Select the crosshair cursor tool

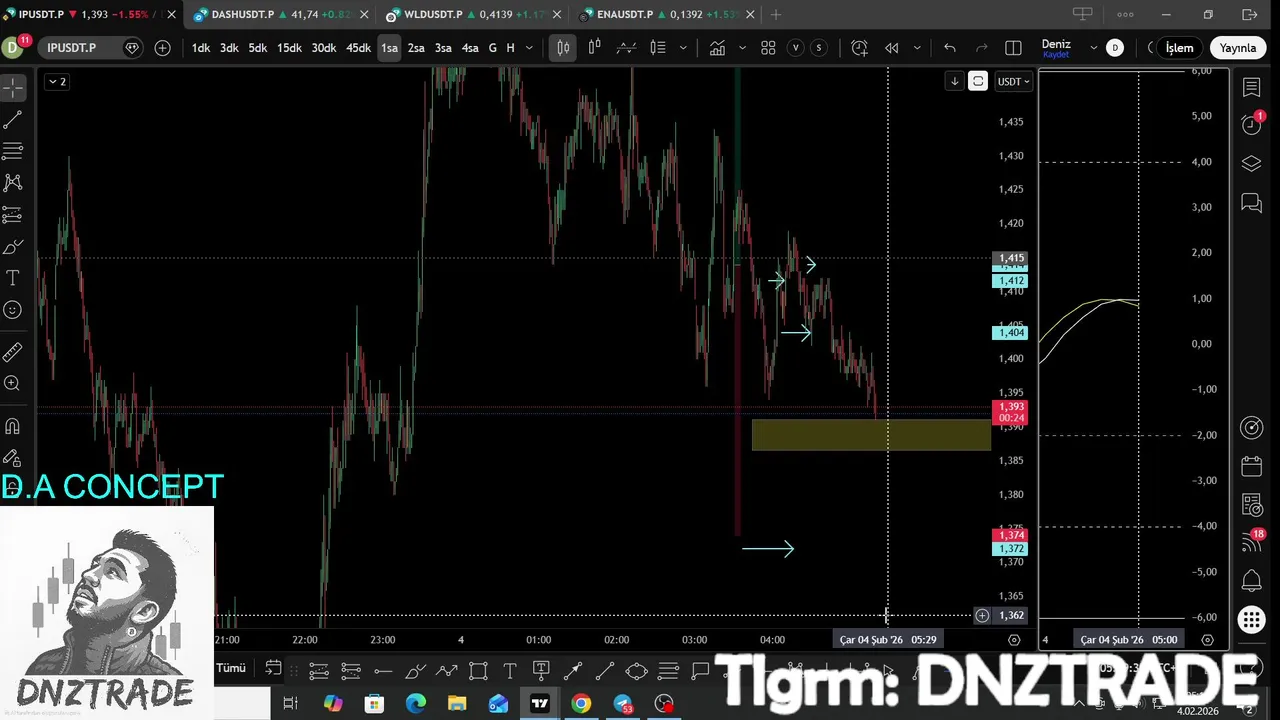coord(13,88)
